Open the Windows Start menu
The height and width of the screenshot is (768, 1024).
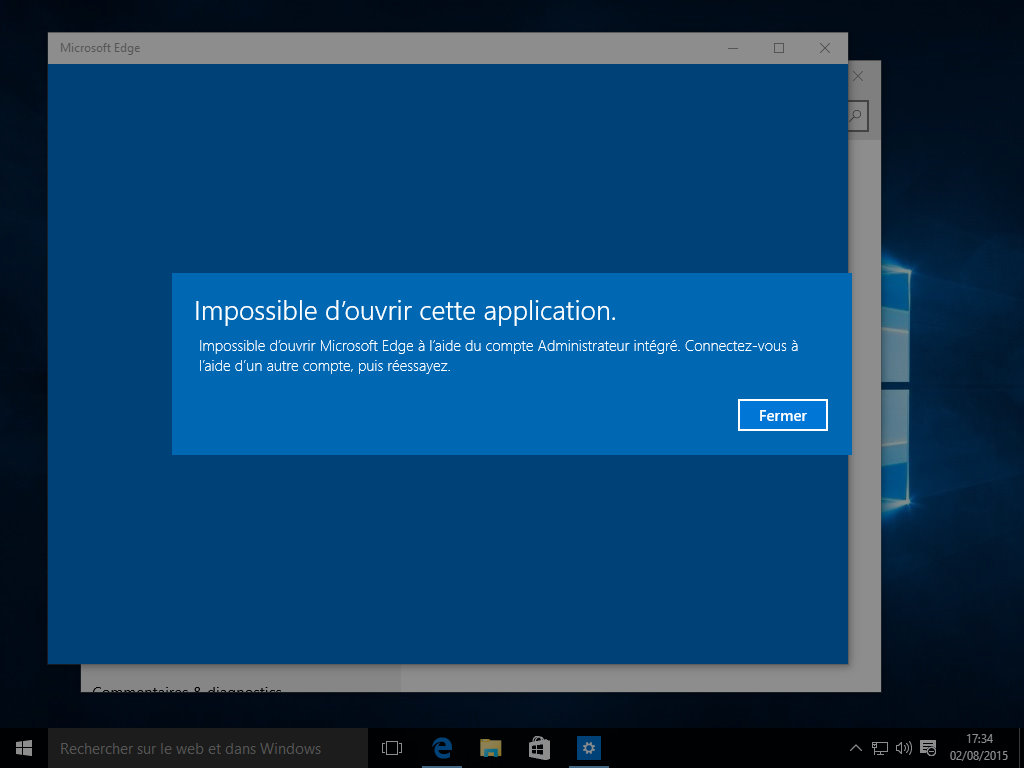click(24, 748)
